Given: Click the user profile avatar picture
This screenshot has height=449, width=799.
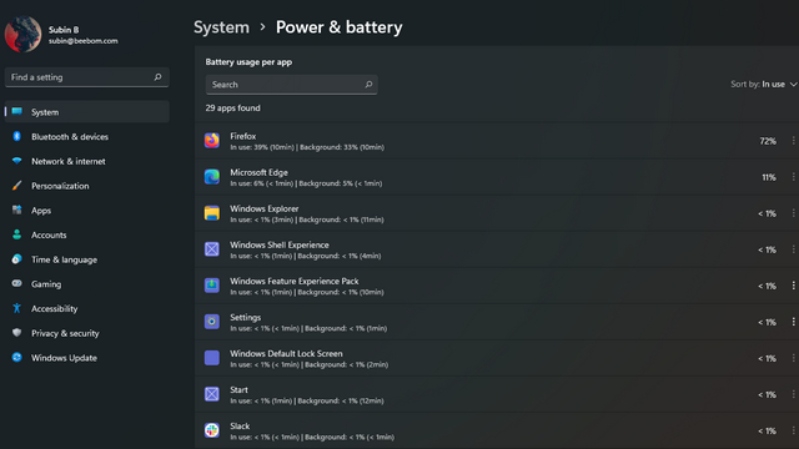Looking at the screenshot, I should 23,34.
